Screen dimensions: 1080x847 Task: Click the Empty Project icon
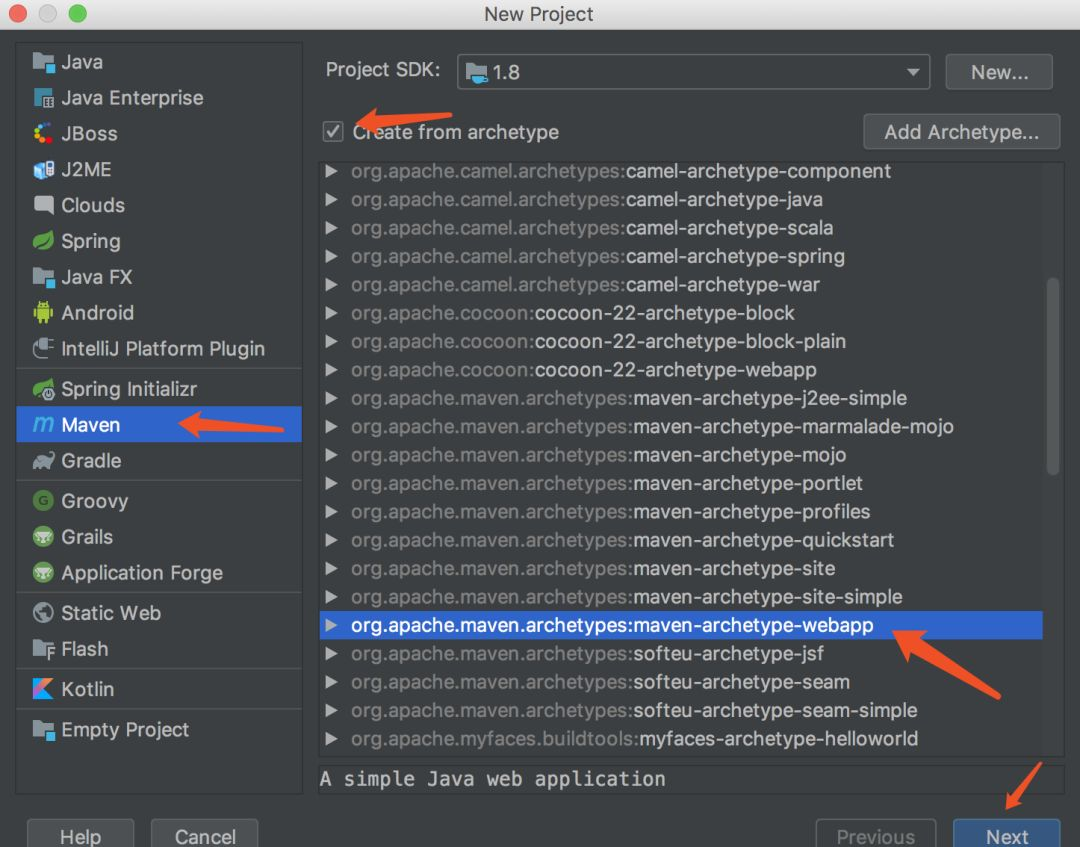click(43, 730)
